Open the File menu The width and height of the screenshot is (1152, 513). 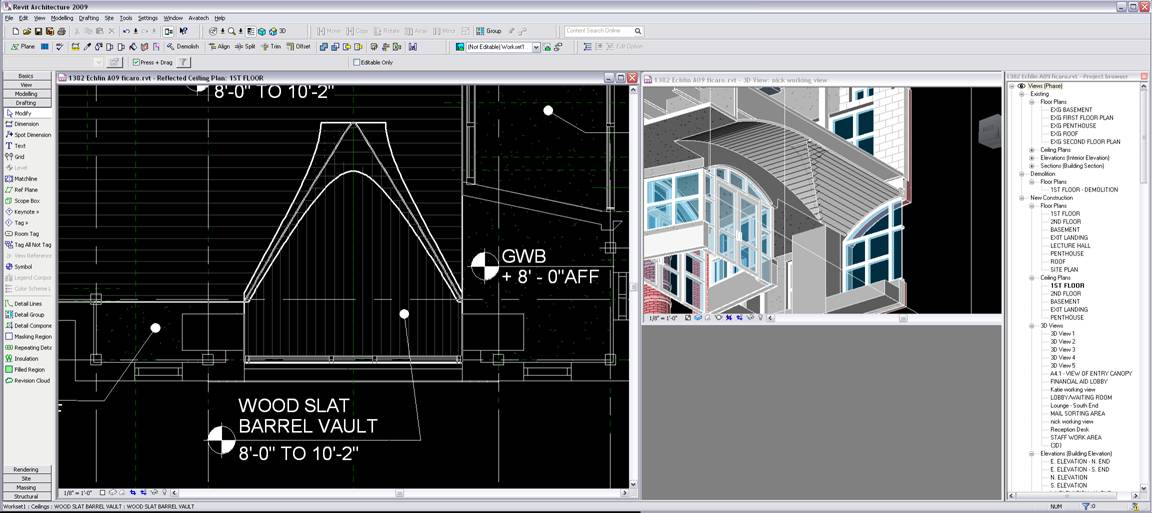[x=9, y=18]
